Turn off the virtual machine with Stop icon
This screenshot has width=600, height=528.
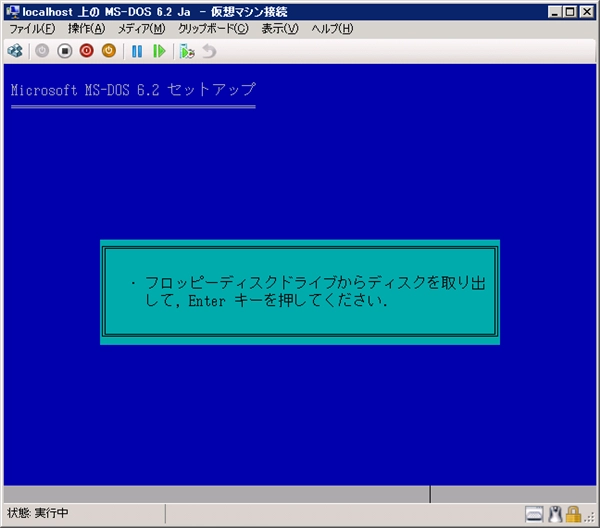pyautogui.click(x=65, y=51)
